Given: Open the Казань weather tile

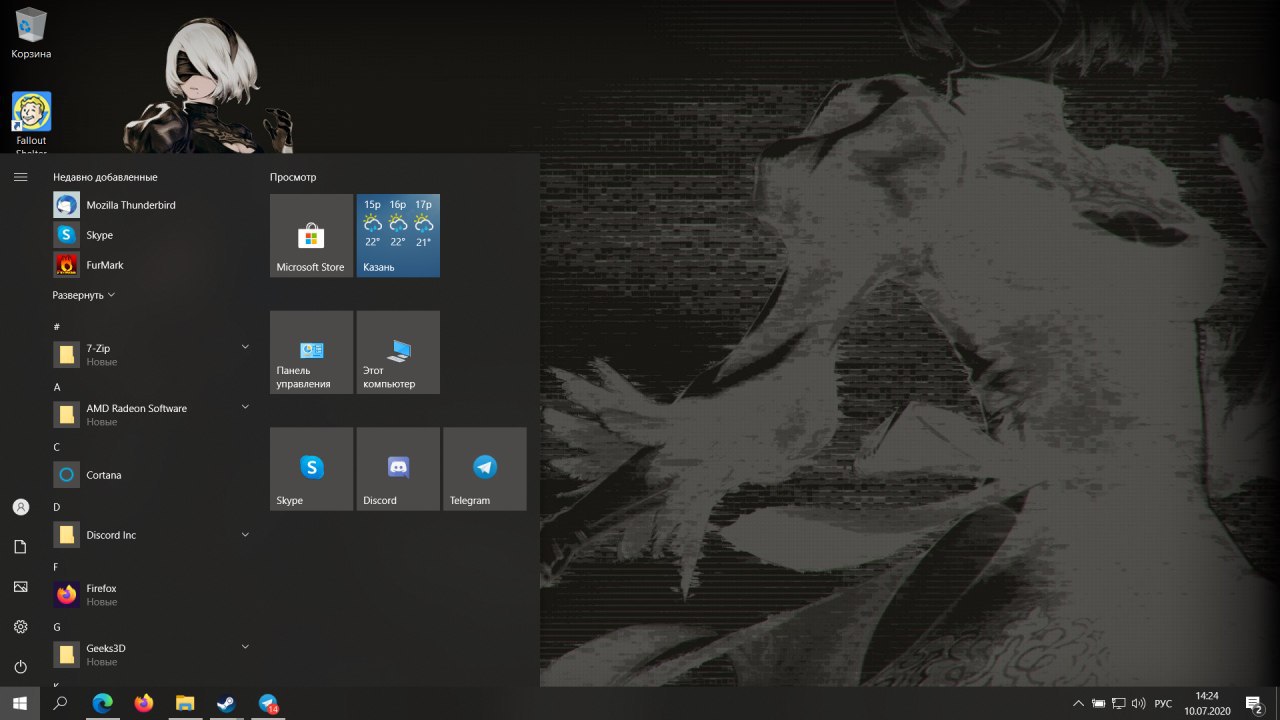Looking at the screenshot, I should pyautogui.click(x=398, y=235).
